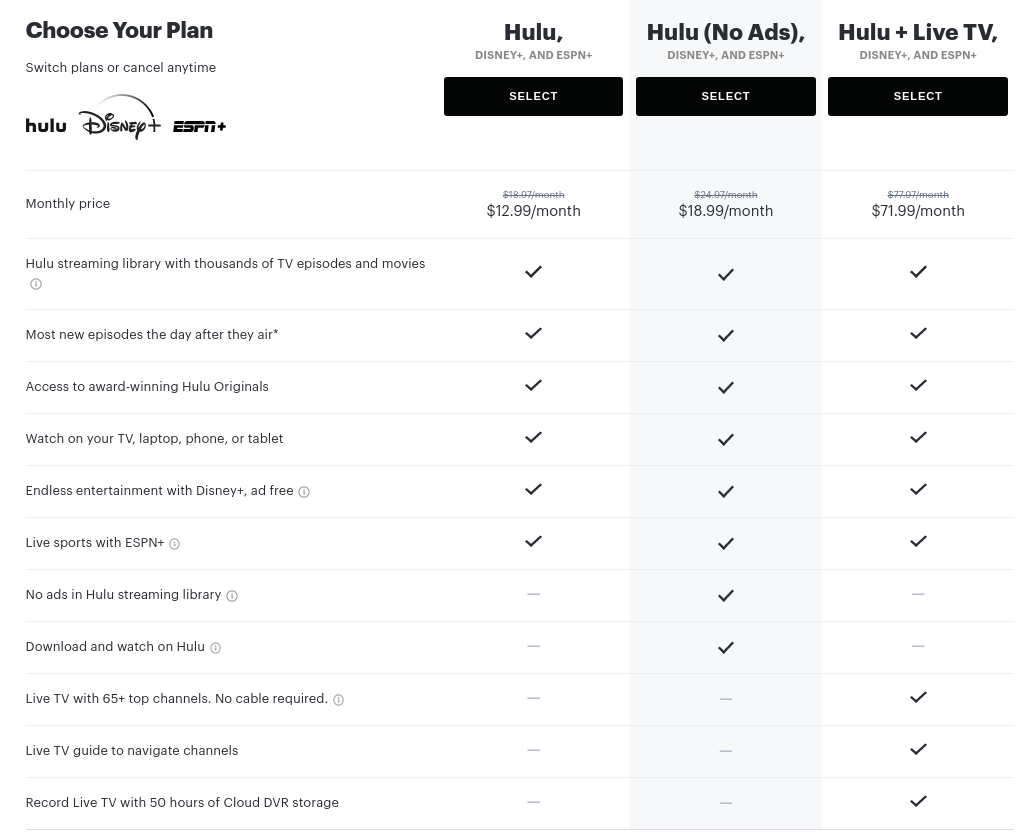Click the ESPN+ logo
Screen dimensions: 1025x840
click(199, 126)
